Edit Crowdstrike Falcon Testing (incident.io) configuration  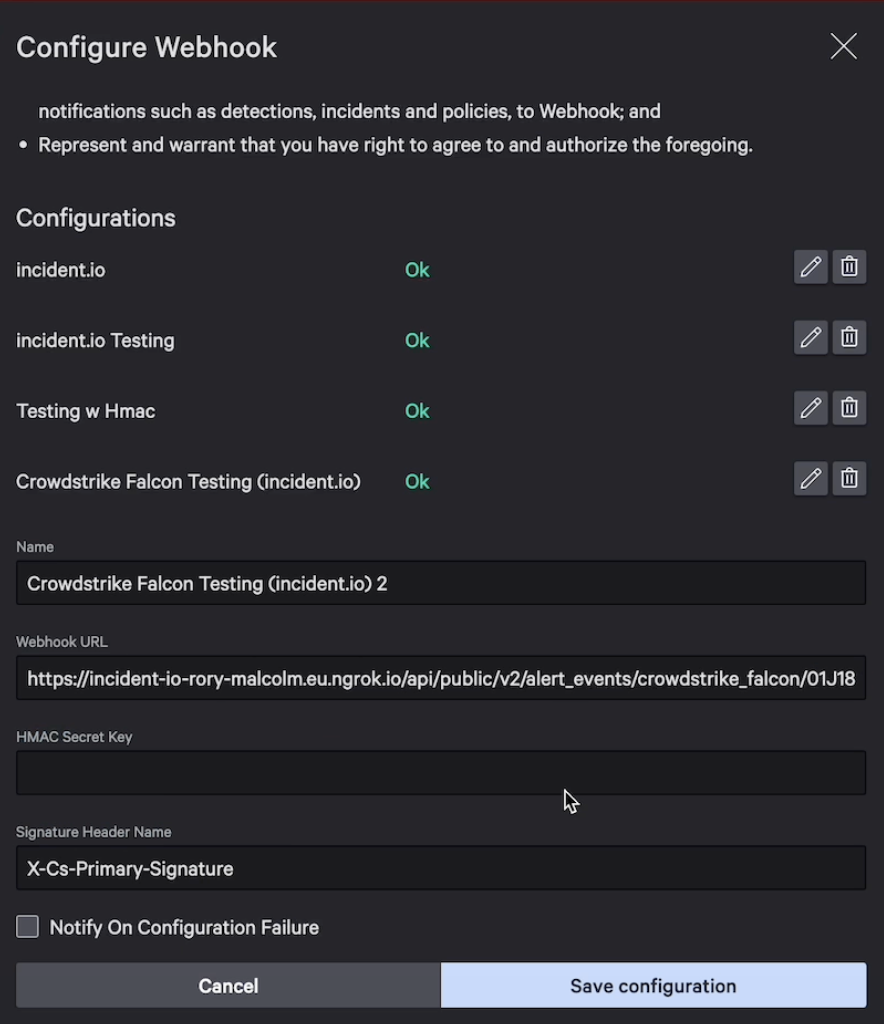click(x=810, y=479)
